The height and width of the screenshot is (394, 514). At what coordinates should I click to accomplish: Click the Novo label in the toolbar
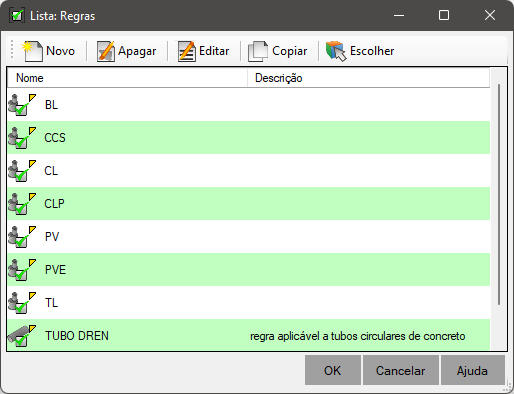click(61, 51)
